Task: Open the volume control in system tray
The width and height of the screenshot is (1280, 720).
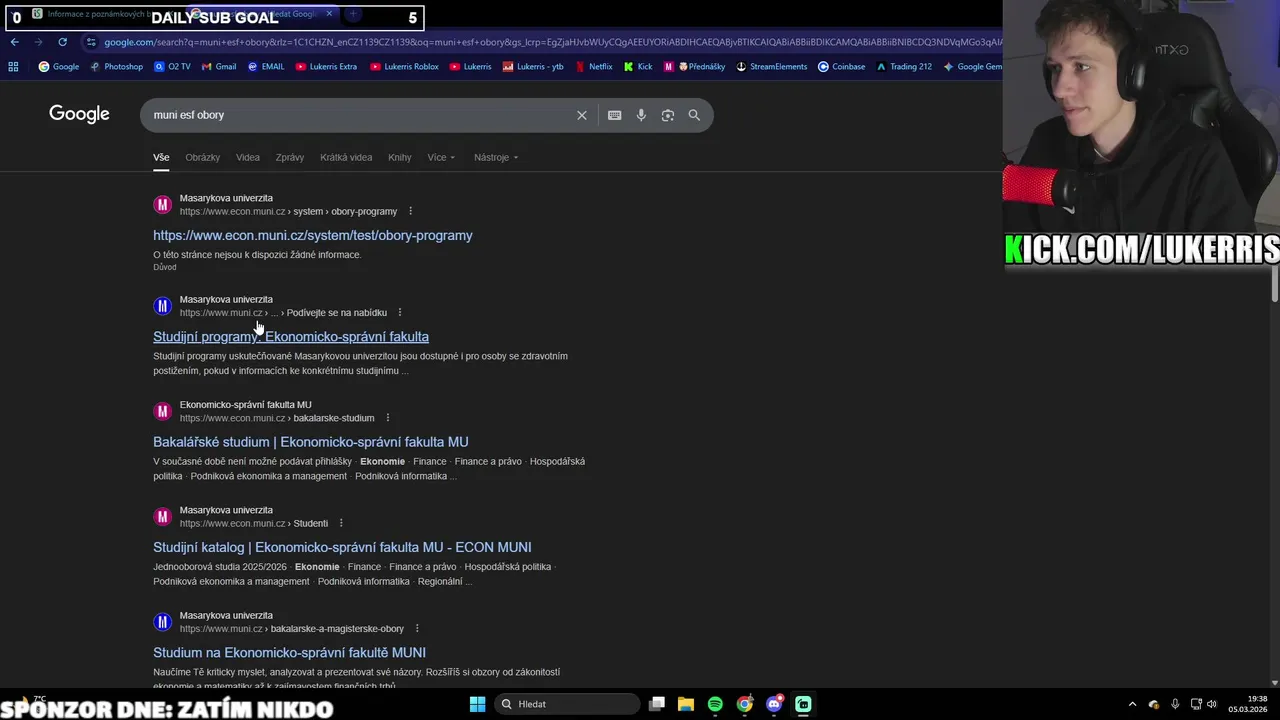Action: (1212, 704)
